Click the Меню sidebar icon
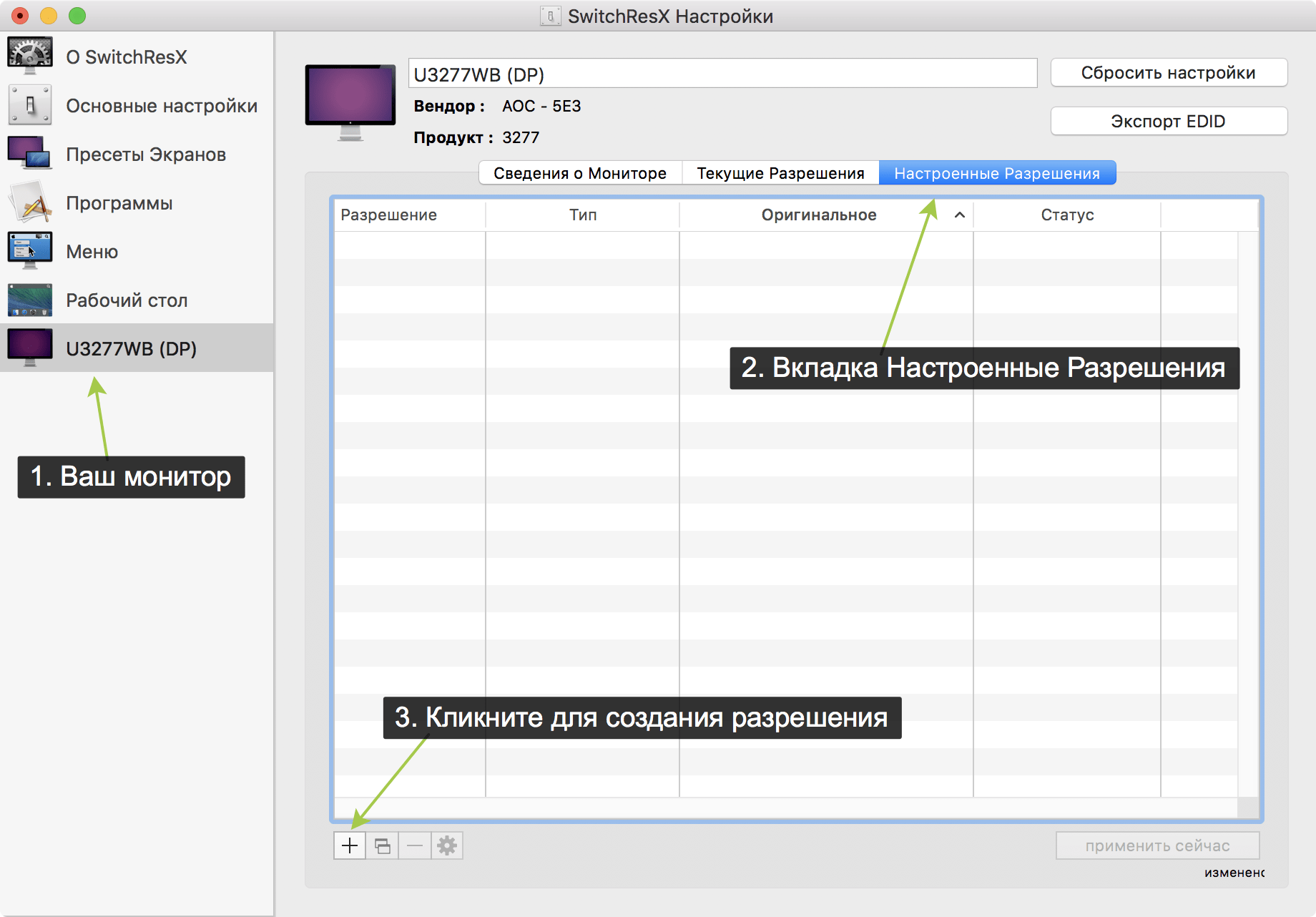This screenshot has height=917, width=1316. 30,251
